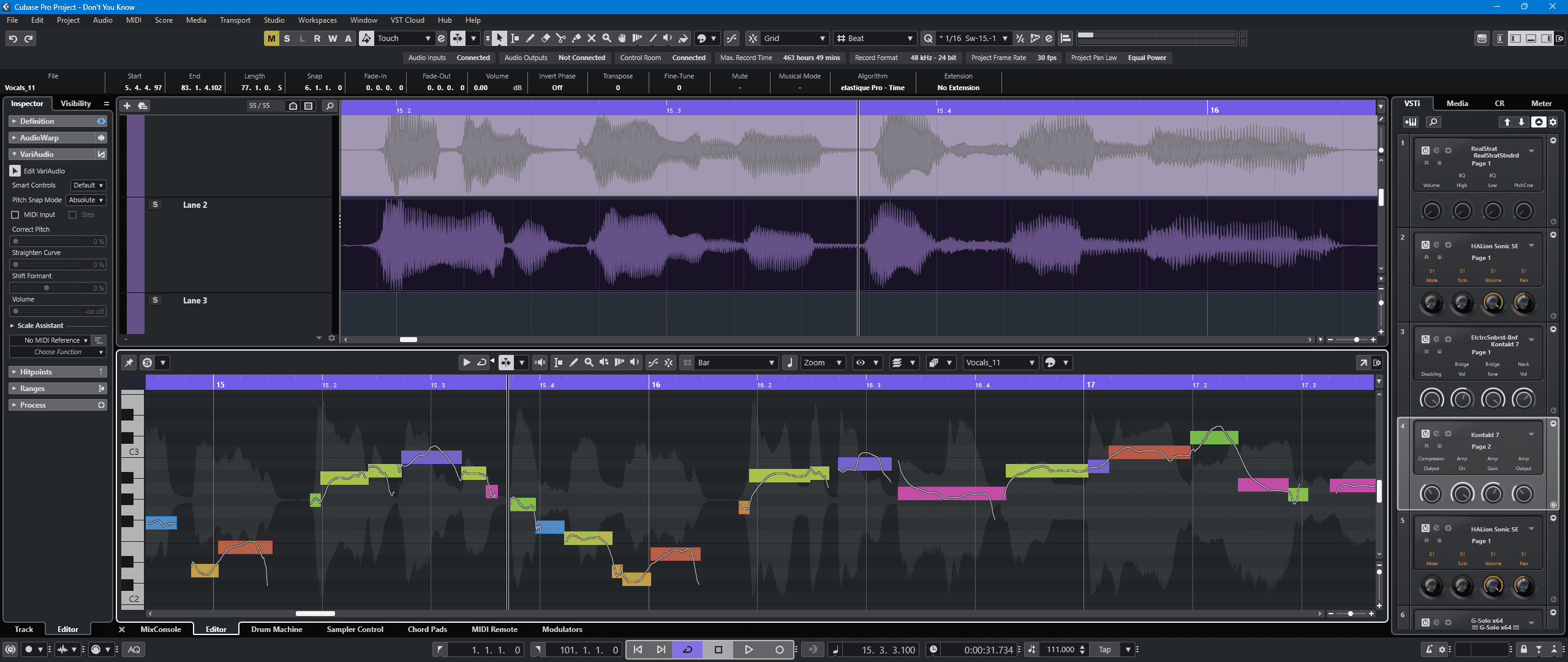
Task: Select the Draw pencil tool in toolbar
Action: tap(530, 38)
